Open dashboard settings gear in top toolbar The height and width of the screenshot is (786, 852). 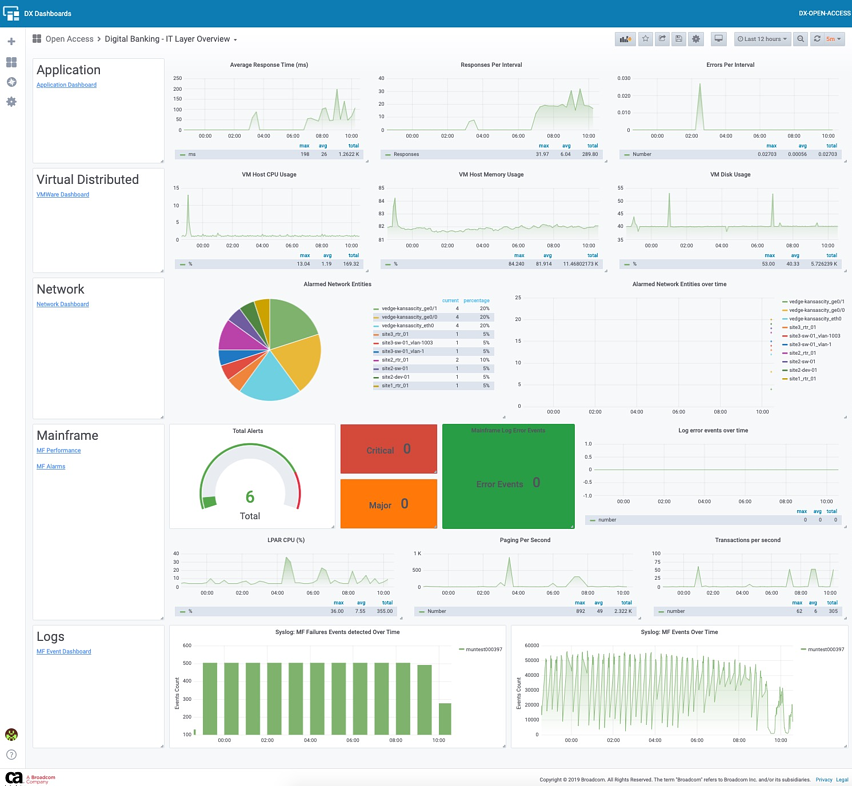tap(696, 39)
